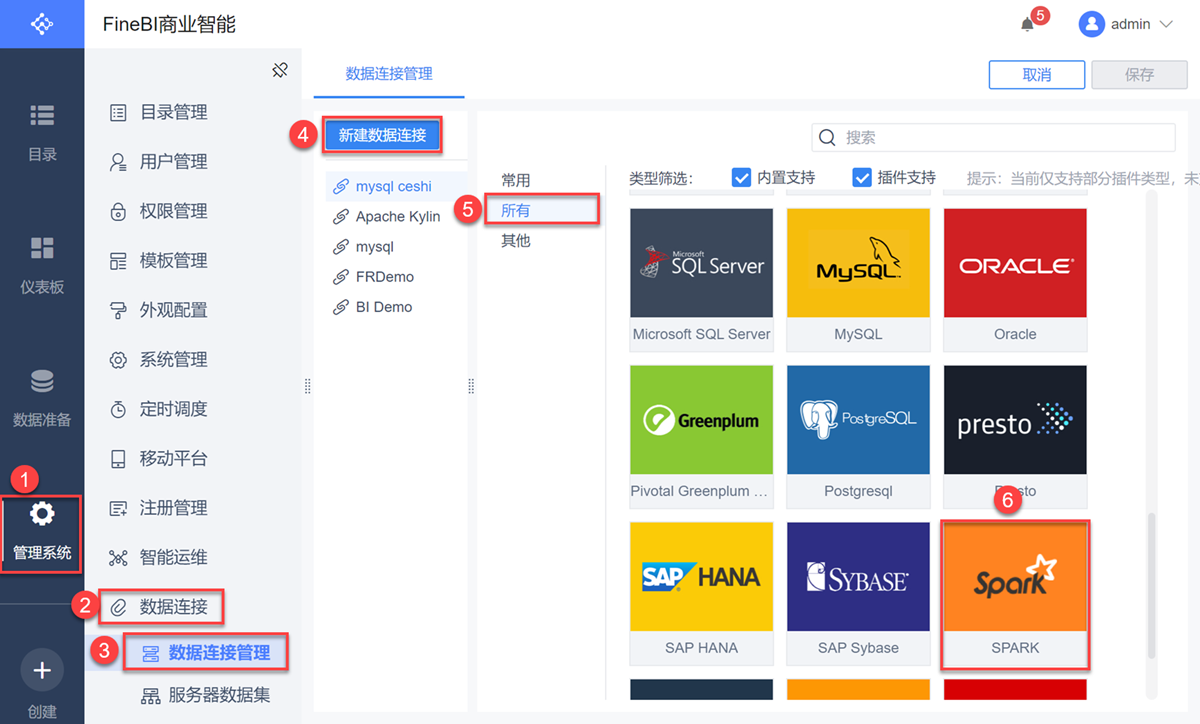
Task: Open 权限管理 menu item
Action: tap(173, 211)
